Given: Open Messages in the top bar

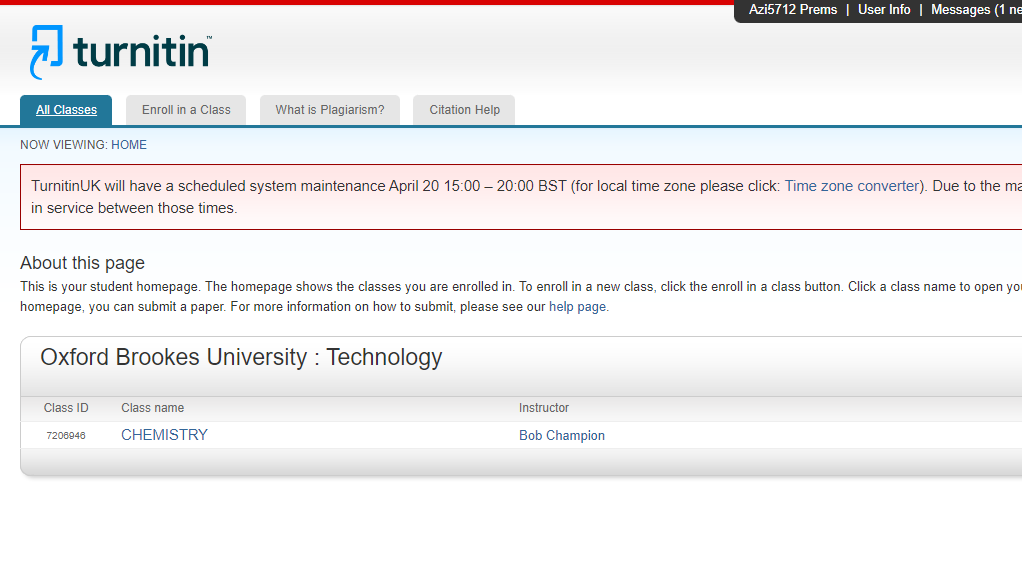Looking at the screenshot, I should [976, 10].
